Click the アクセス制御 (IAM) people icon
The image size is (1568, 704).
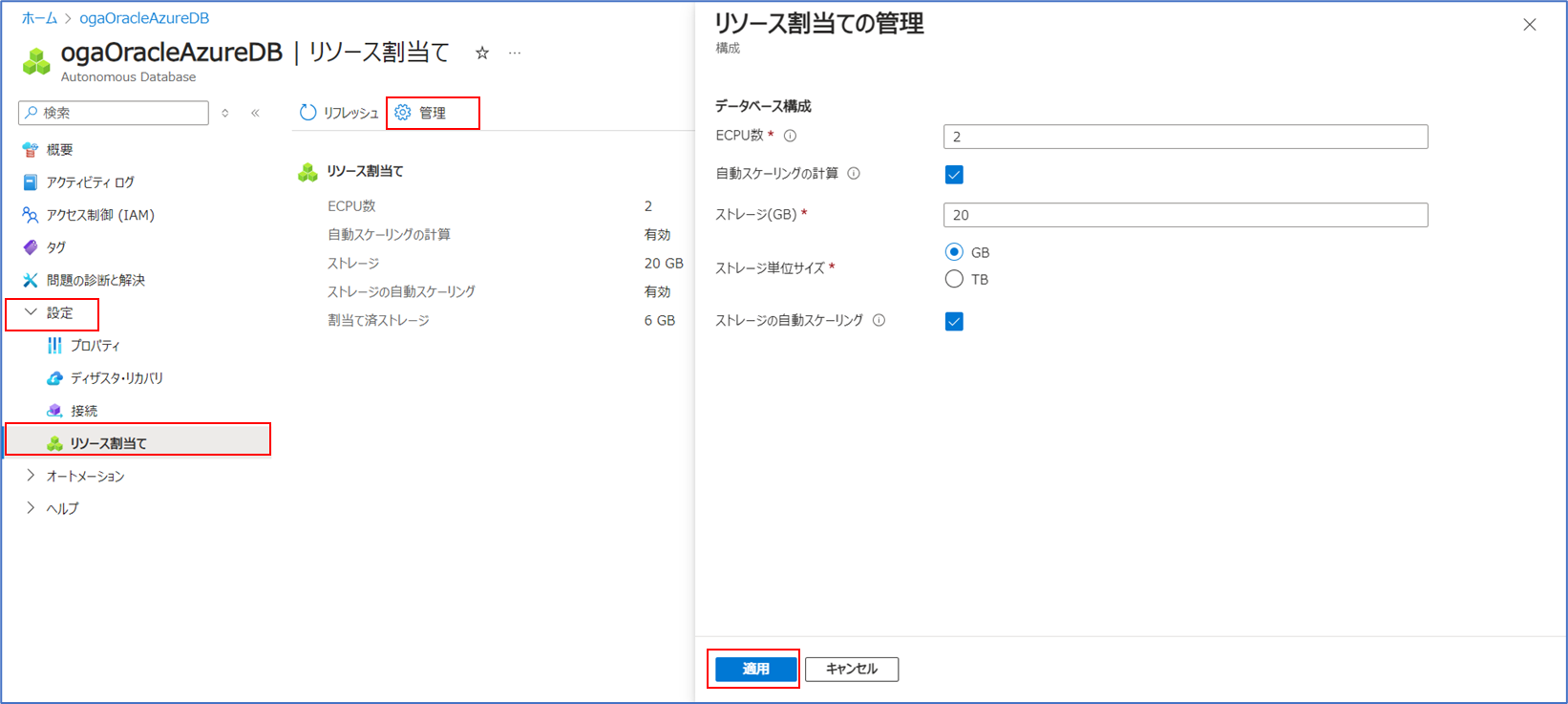(x=31, y=215)
